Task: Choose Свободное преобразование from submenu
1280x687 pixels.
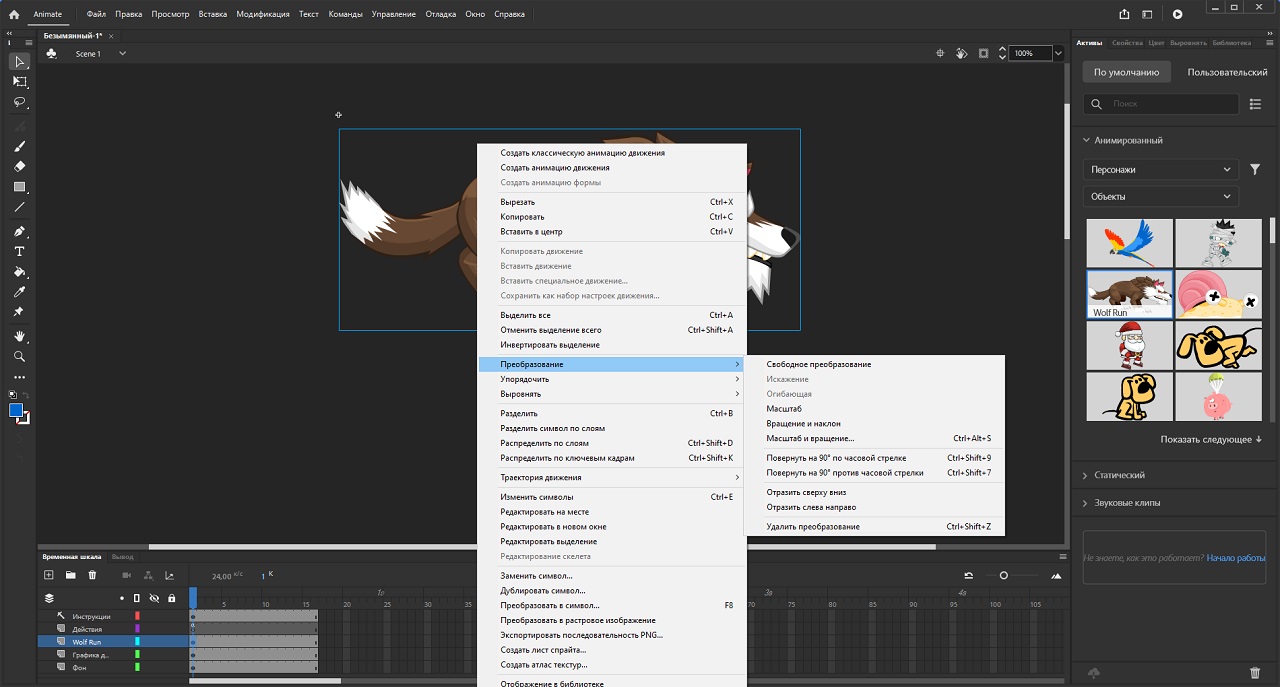Action: [818, 365]
